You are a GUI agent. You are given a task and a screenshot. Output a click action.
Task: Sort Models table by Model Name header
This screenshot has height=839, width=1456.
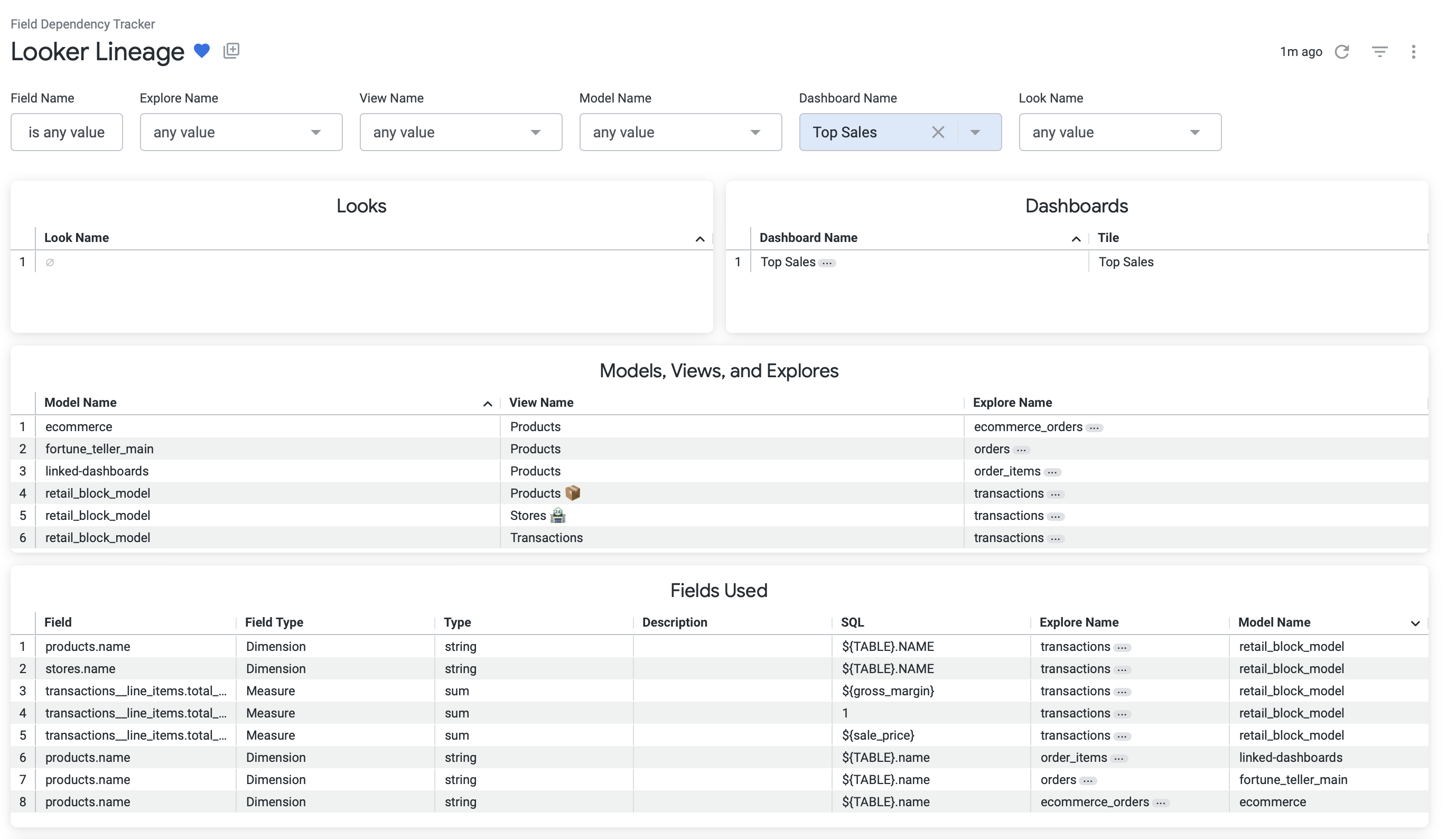(x=80, y=403)
